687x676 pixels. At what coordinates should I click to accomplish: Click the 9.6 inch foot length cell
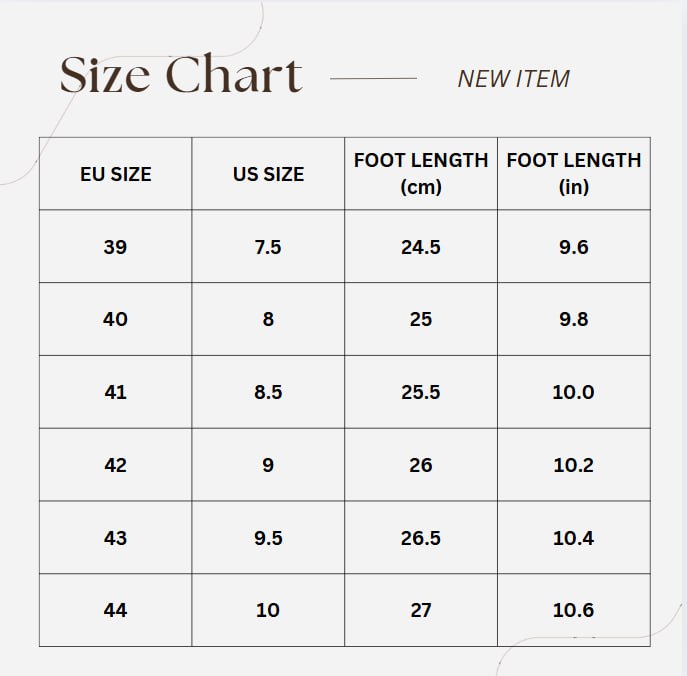click(574, 247)
